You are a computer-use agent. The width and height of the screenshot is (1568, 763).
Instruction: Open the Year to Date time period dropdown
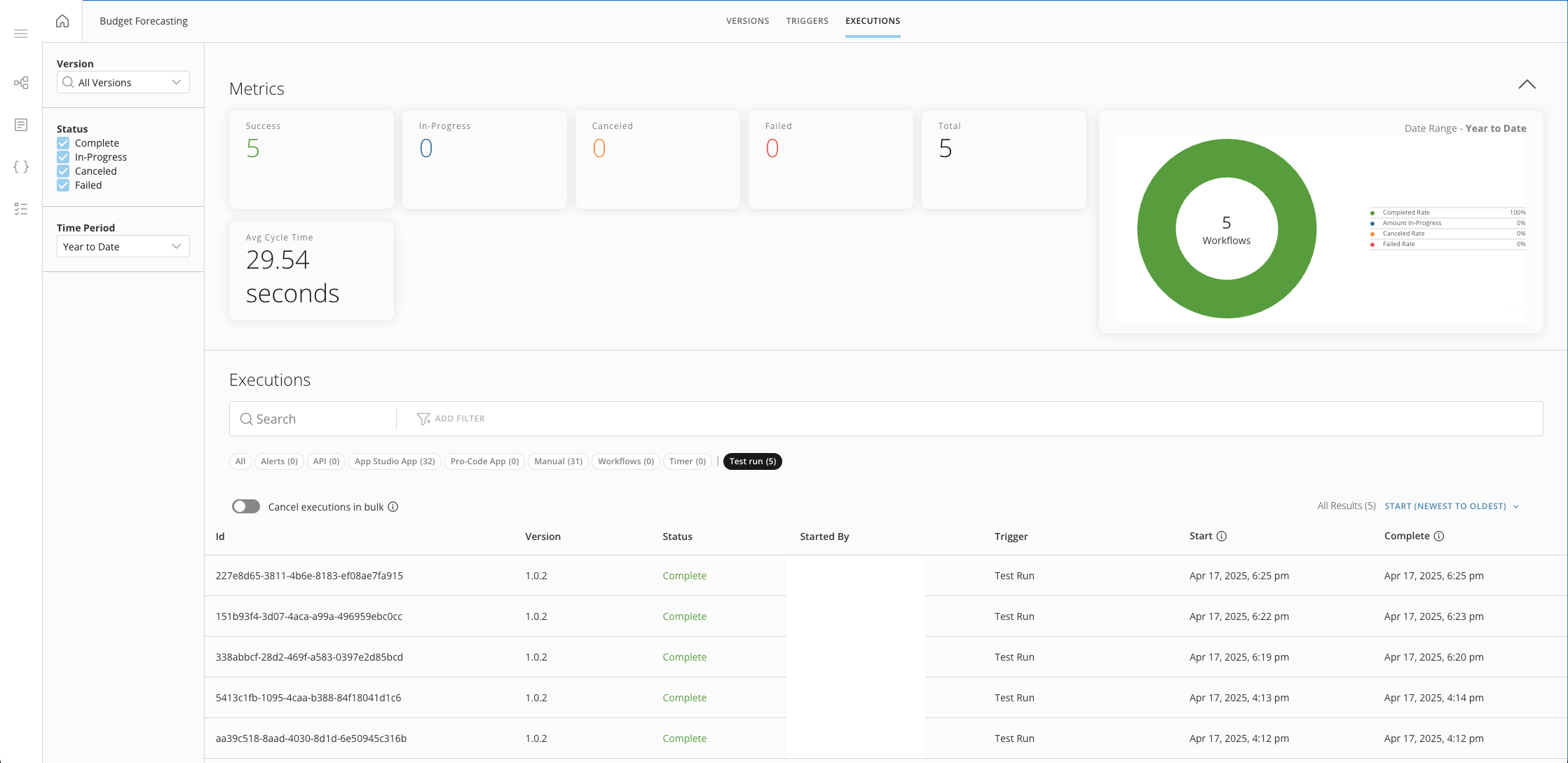(123, 247)
